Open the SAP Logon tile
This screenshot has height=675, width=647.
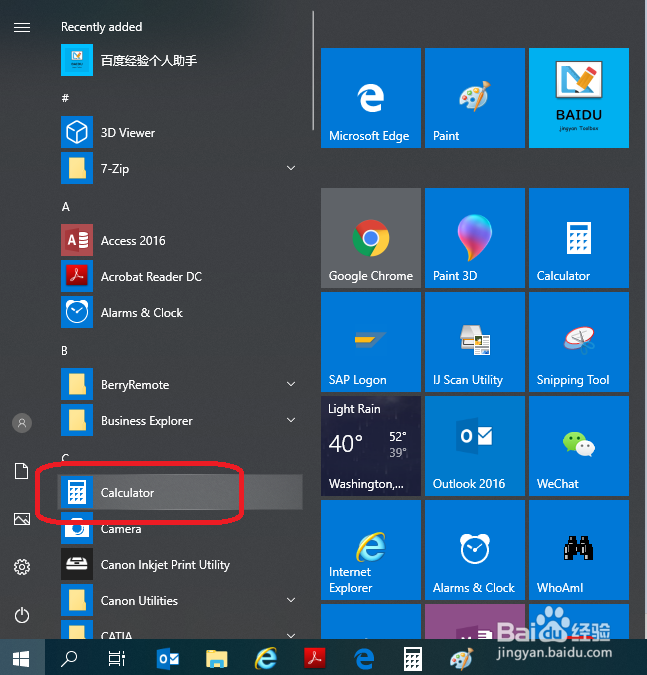pos(371,342)
